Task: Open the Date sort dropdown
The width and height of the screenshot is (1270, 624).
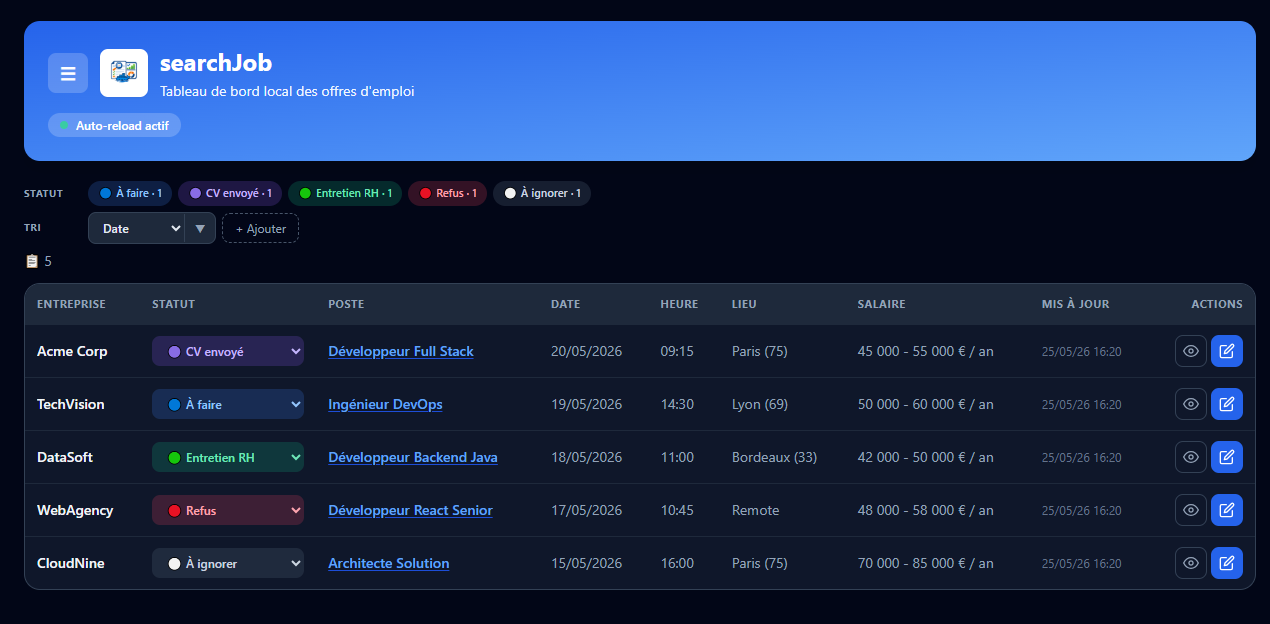Action: pos(137,228)
